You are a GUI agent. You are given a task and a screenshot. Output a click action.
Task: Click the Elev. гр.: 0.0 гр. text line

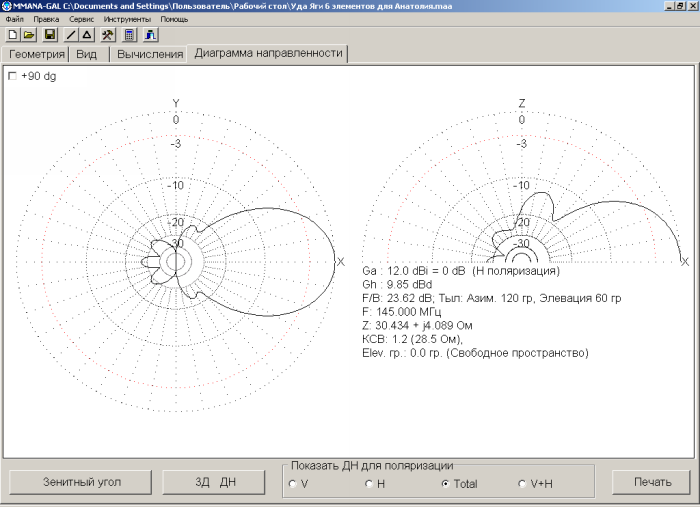pos(475,353)
